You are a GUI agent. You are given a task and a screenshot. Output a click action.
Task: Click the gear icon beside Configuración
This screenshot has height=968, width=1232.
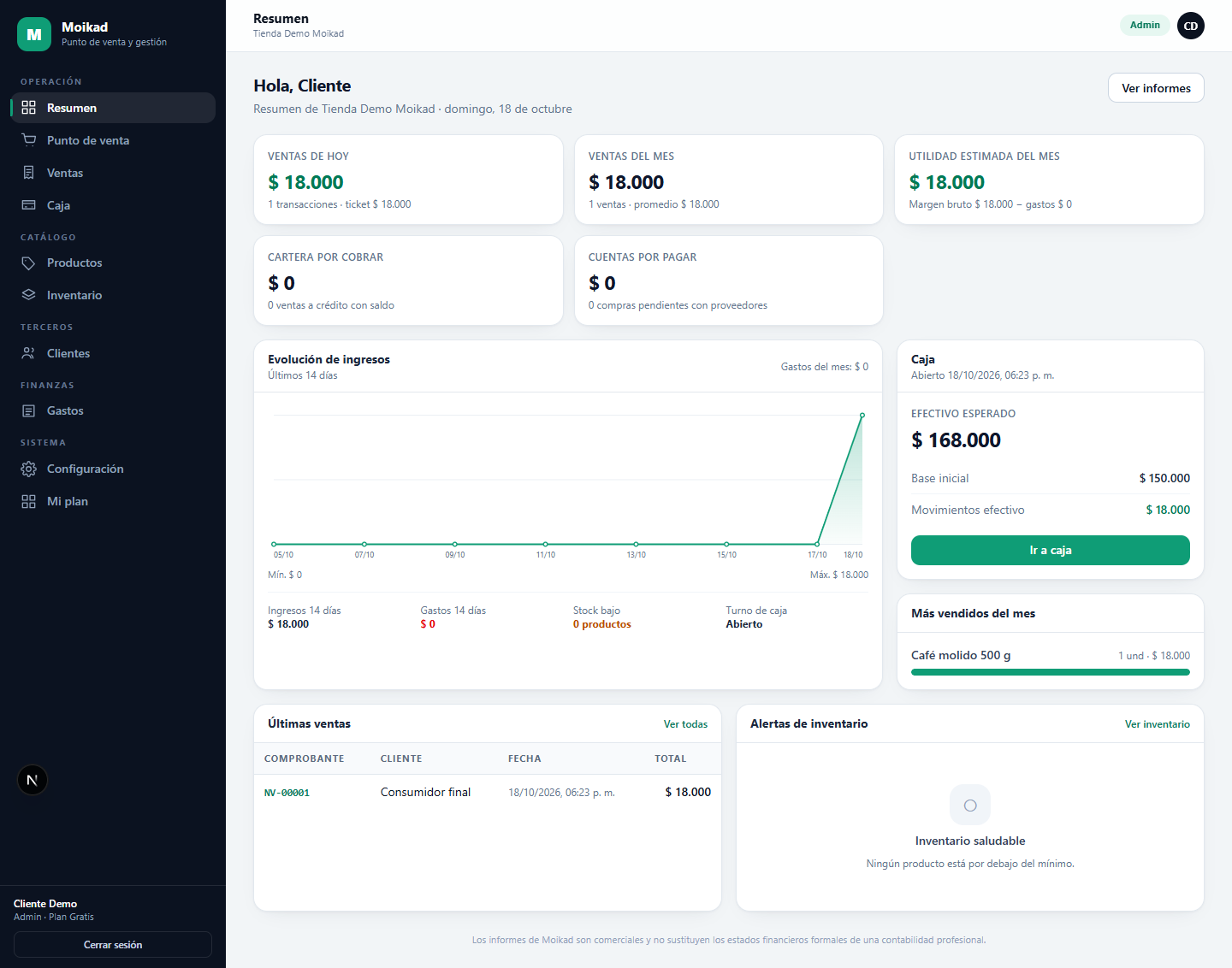tap(28, 469)
